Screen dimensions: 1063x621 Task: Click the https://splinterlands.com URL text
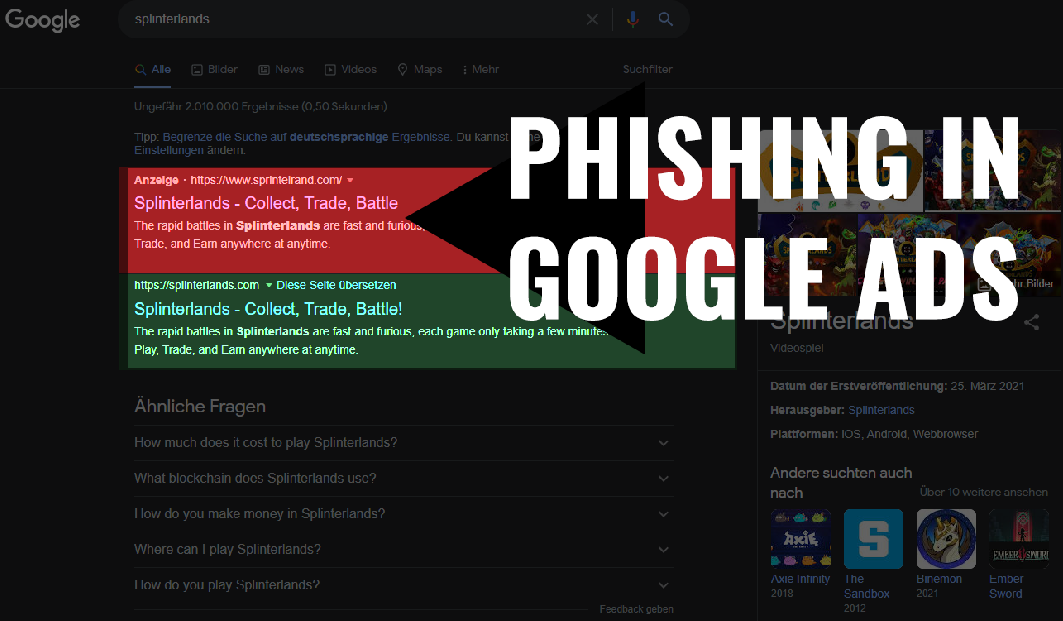pyautogui.click(x=197, y=285)
